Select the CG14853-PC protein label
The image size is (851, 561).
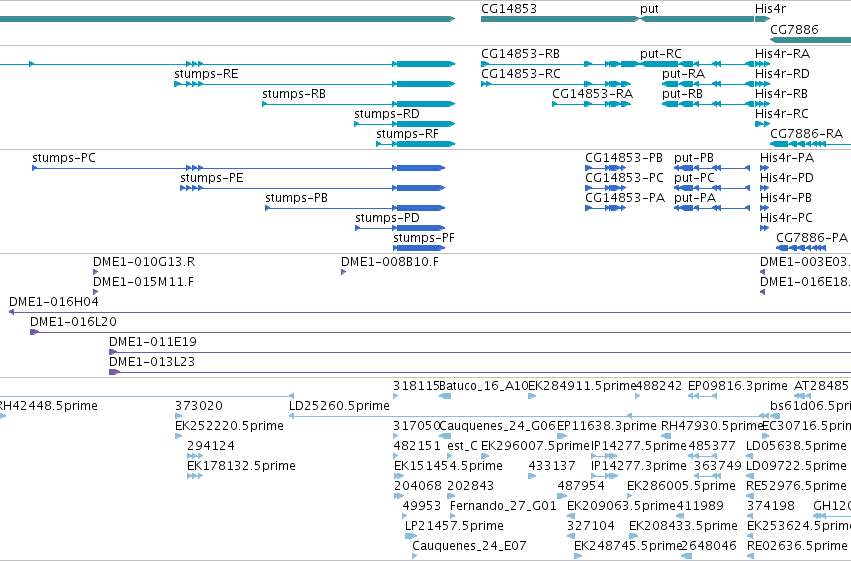pos(624,178)
